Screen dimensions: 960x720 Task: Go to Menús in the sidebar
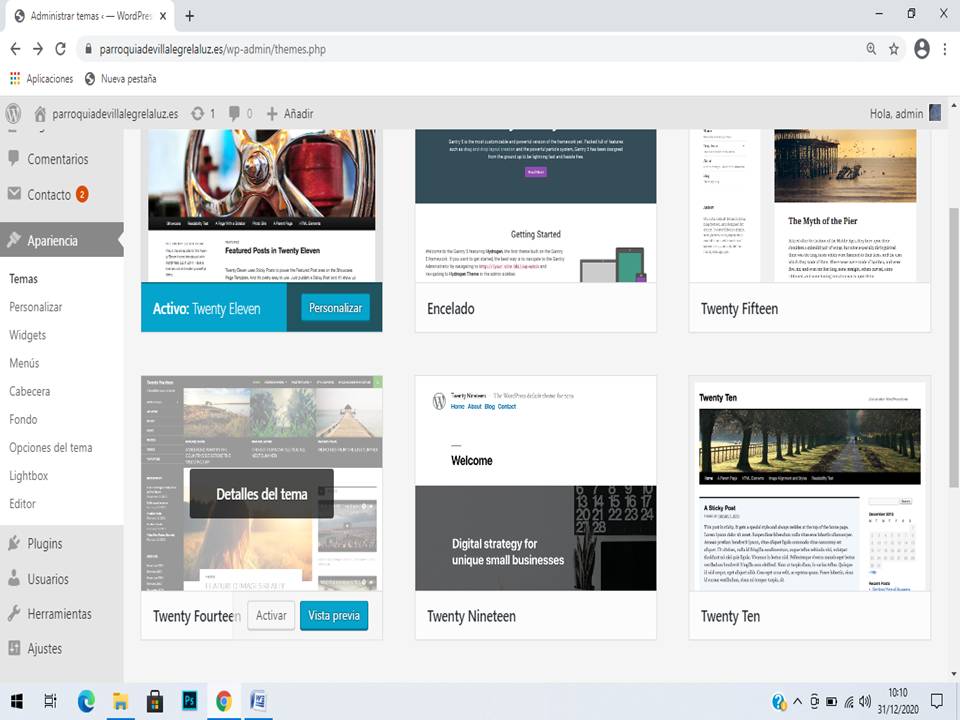coord(24,364)
